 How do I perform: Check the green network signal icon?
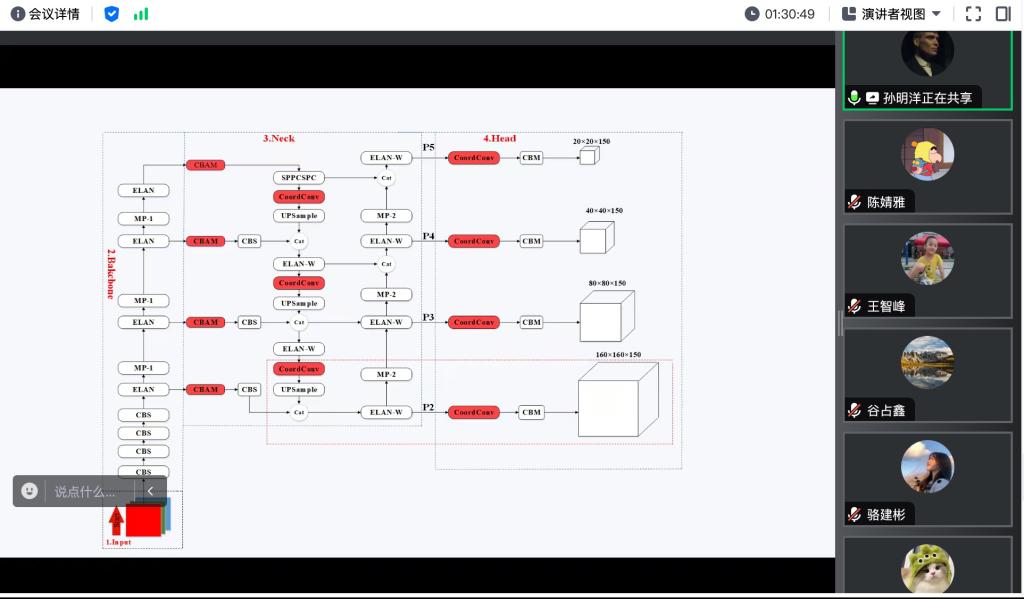[x=141, y=14]
